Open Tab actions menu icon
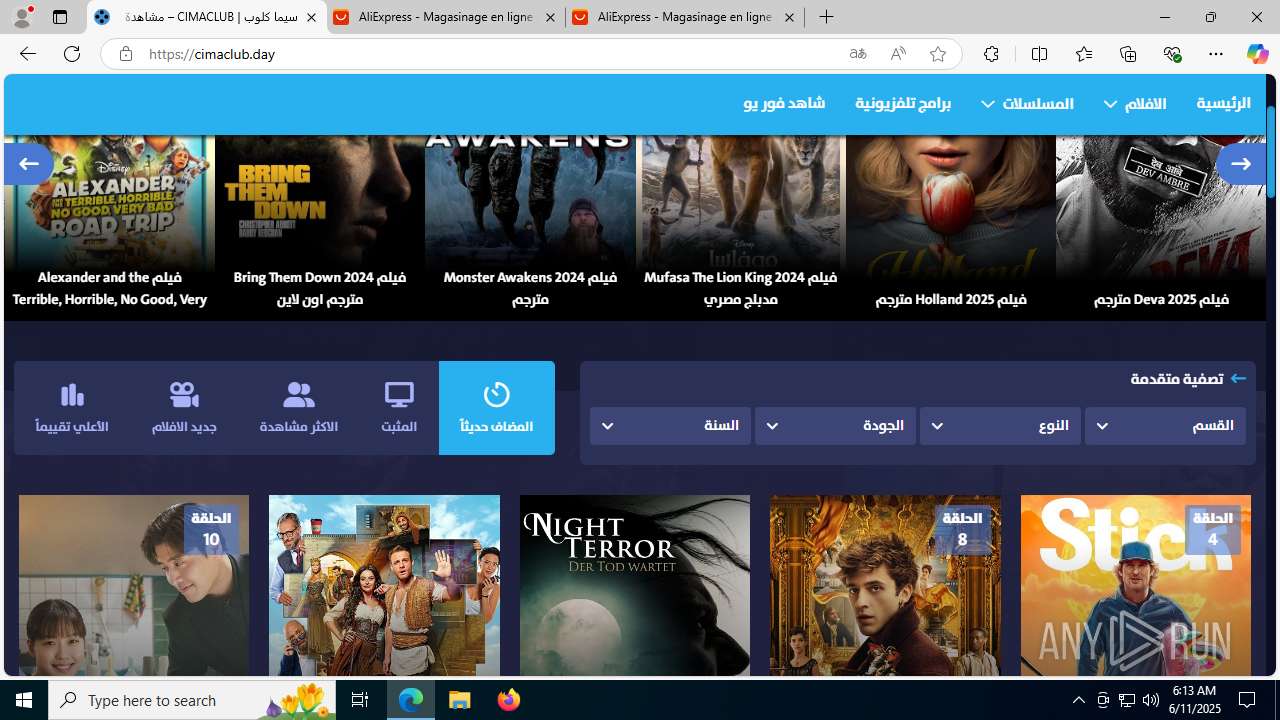Image resolution: width=1280 pixels, height=720 pixels. click(60, 17)
